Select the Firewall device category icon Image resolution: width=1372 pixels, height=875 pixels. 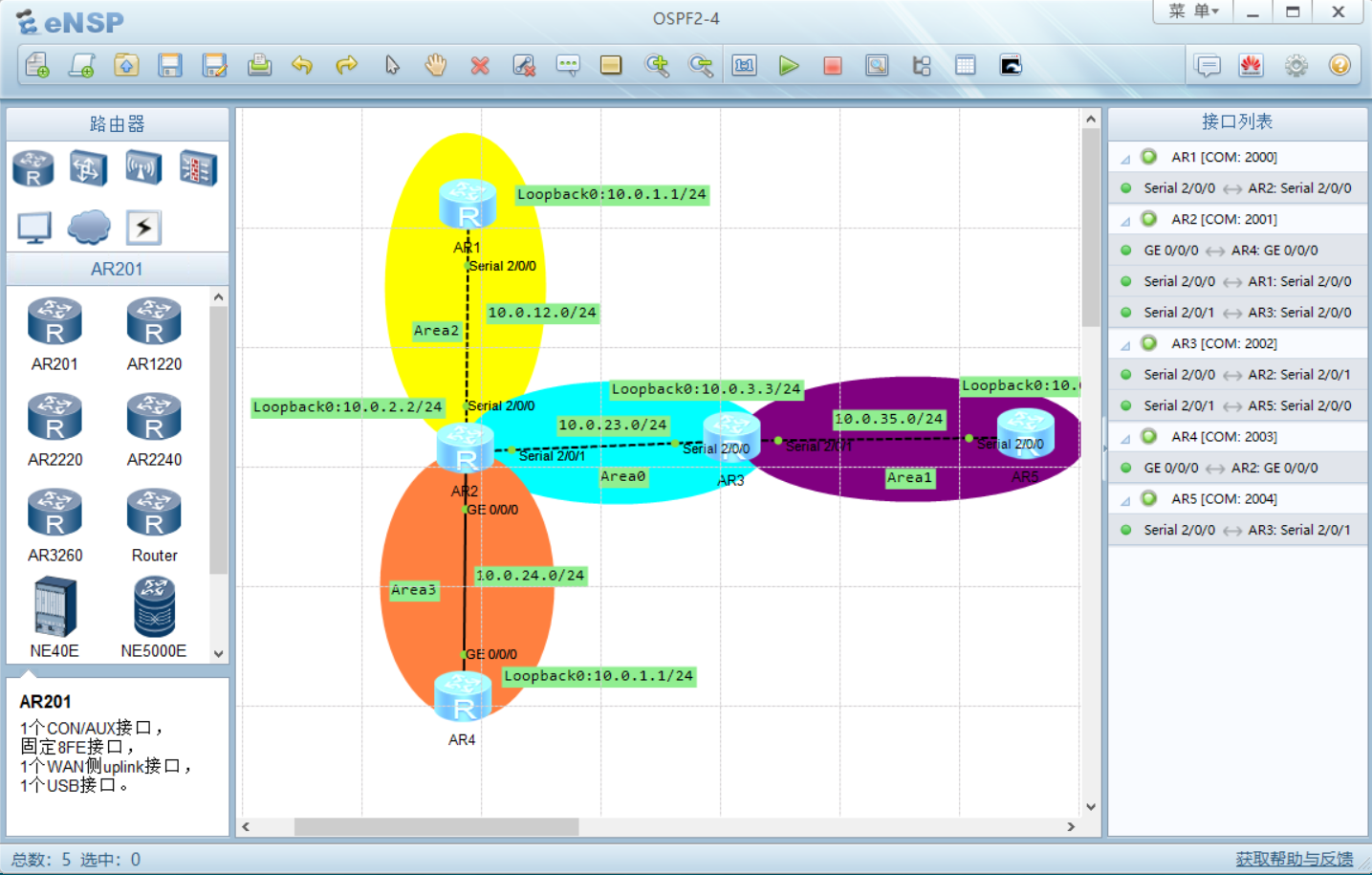tap(198, 169)
